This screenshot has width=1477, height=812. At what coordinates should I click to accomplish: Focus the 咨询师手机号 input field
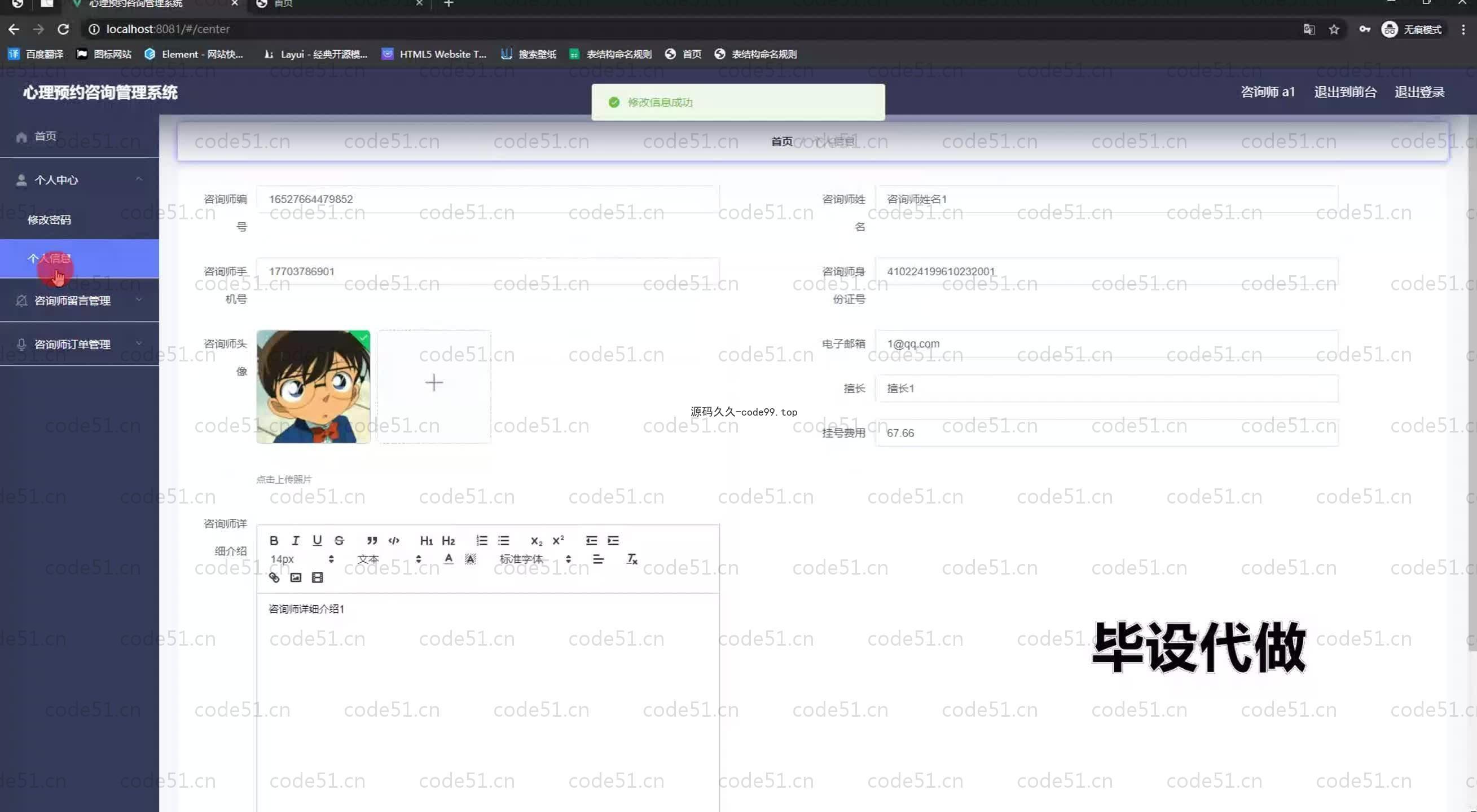[487, 271]
